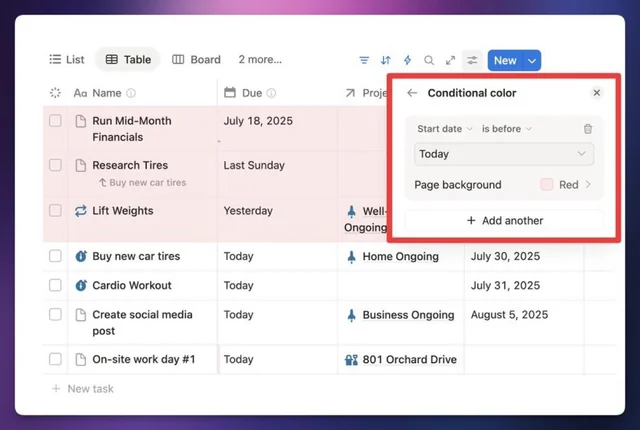Click the loading spinner column header icon
This screenshot has height=430, width=640.
pyautogui.click(x=55, y=93)
